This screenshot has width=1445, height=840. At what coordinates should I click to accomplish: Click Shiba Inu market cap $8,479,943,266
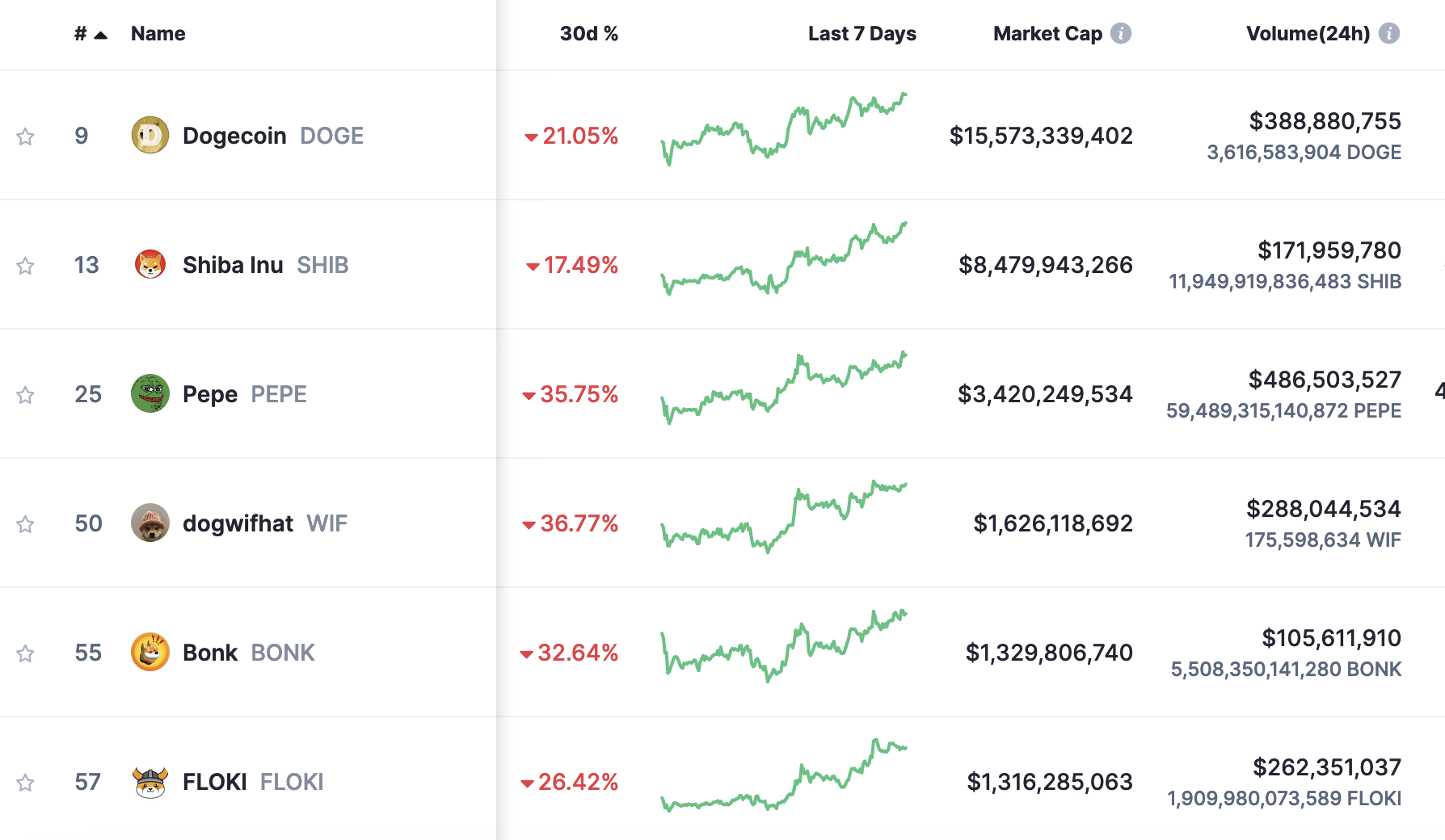tap(1046, 265)
